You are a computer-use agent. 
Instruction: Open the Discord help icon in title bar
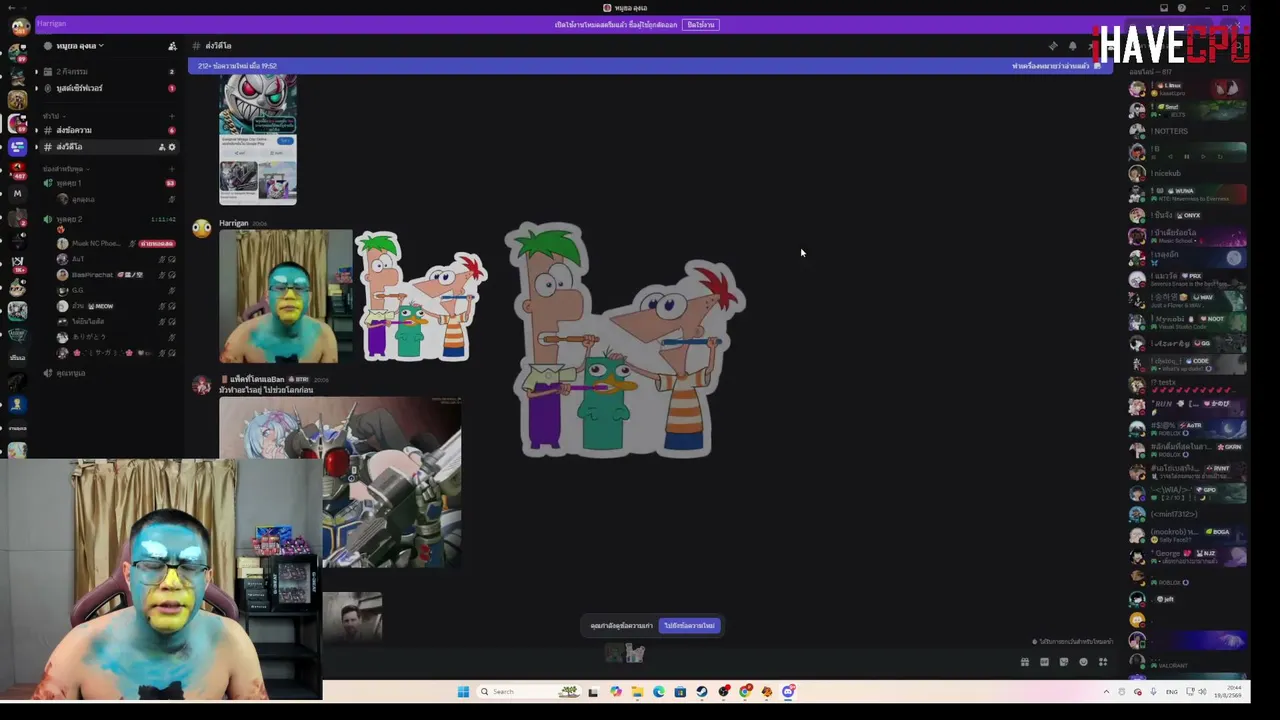pyautogui.click(x=1182, y=8)
